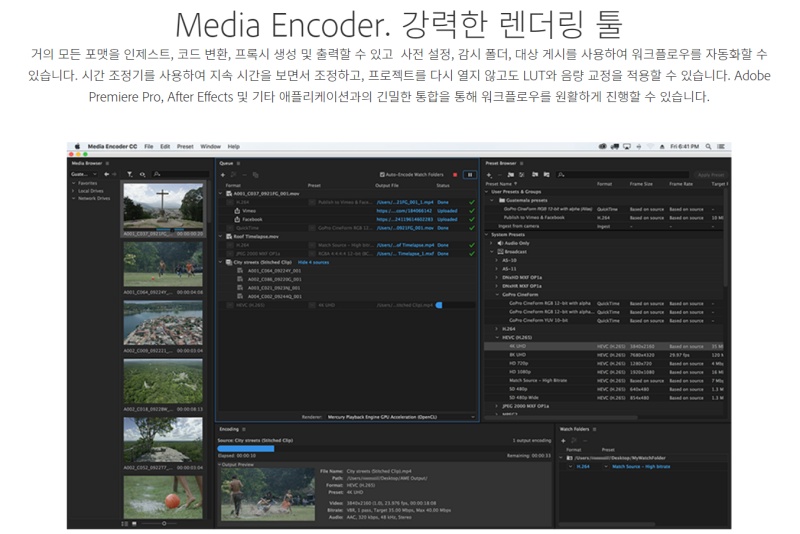
Task: Go back using Media Browser left arrow
Action: 107,174
